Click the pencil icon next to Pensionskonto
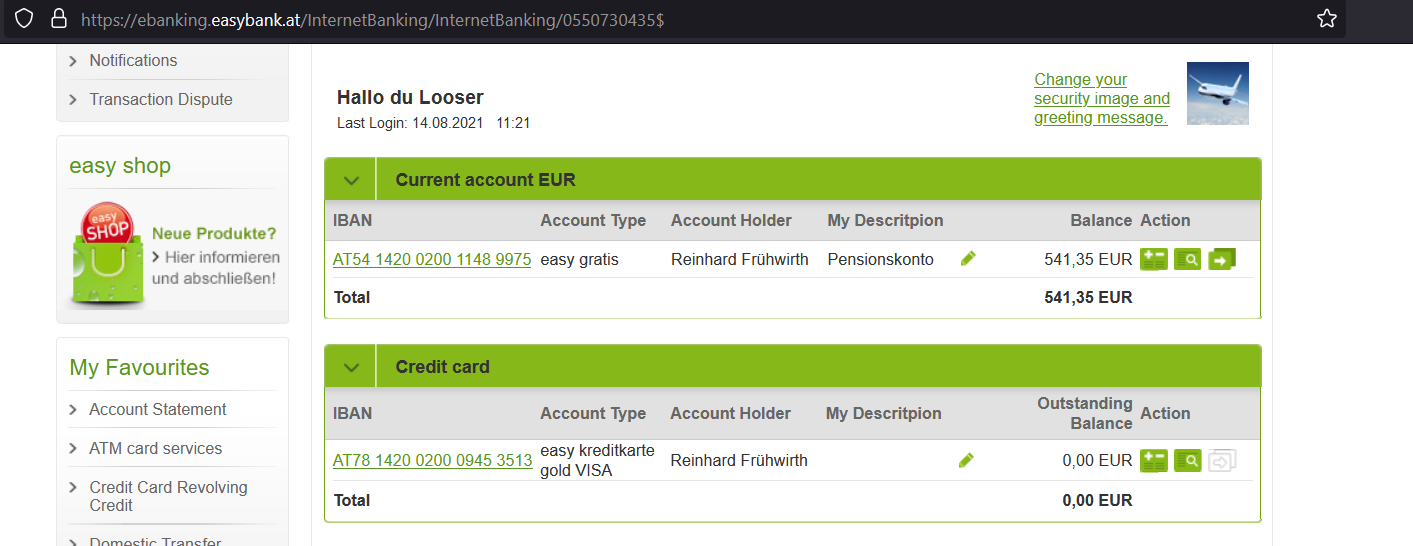The height and width of the screenshot is (546, 1413). pos(967,259)
